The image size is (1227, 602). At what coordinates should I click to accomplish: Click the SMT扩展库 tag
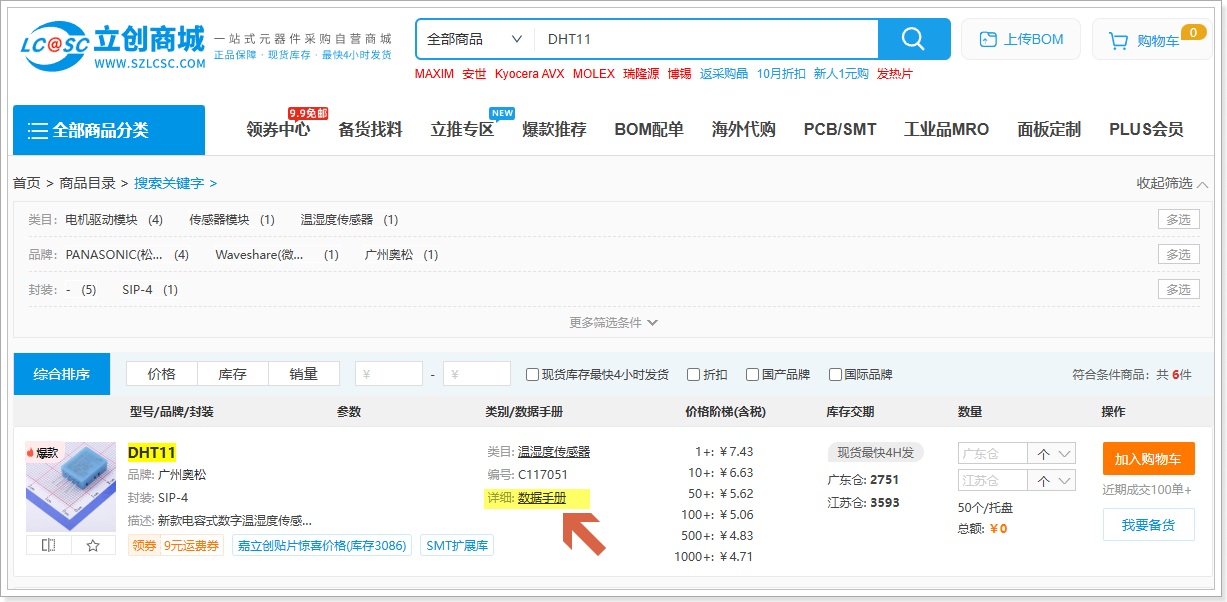(x=456, y=545)
